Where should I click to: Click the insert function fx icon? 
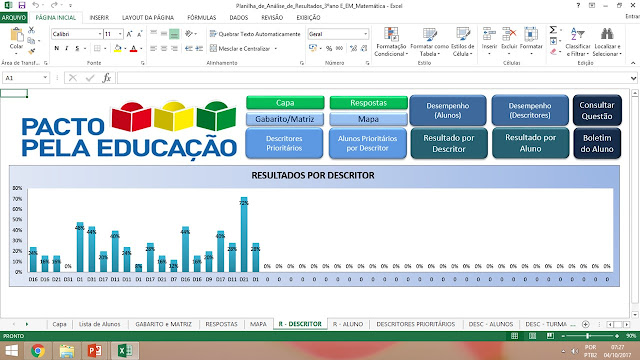[x=107, y=78]
